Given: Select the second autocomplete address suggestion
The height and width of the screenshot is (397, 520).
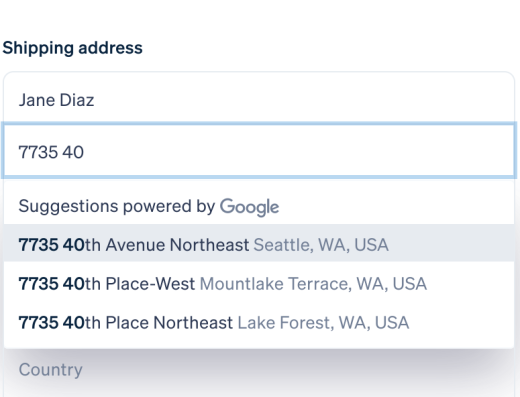Looking at the screenshot, I should [259, 284].
